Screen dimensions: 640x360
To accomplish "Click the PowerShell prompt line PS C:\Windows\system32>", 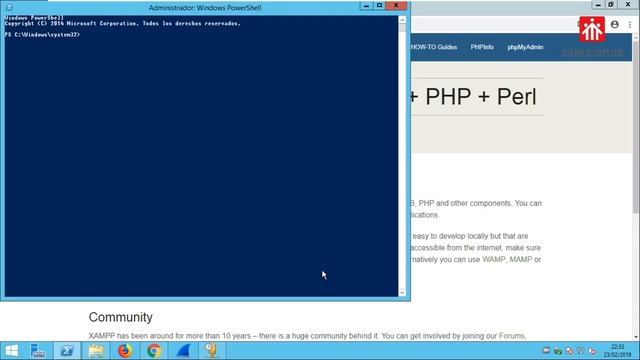I will pos(42,35).
